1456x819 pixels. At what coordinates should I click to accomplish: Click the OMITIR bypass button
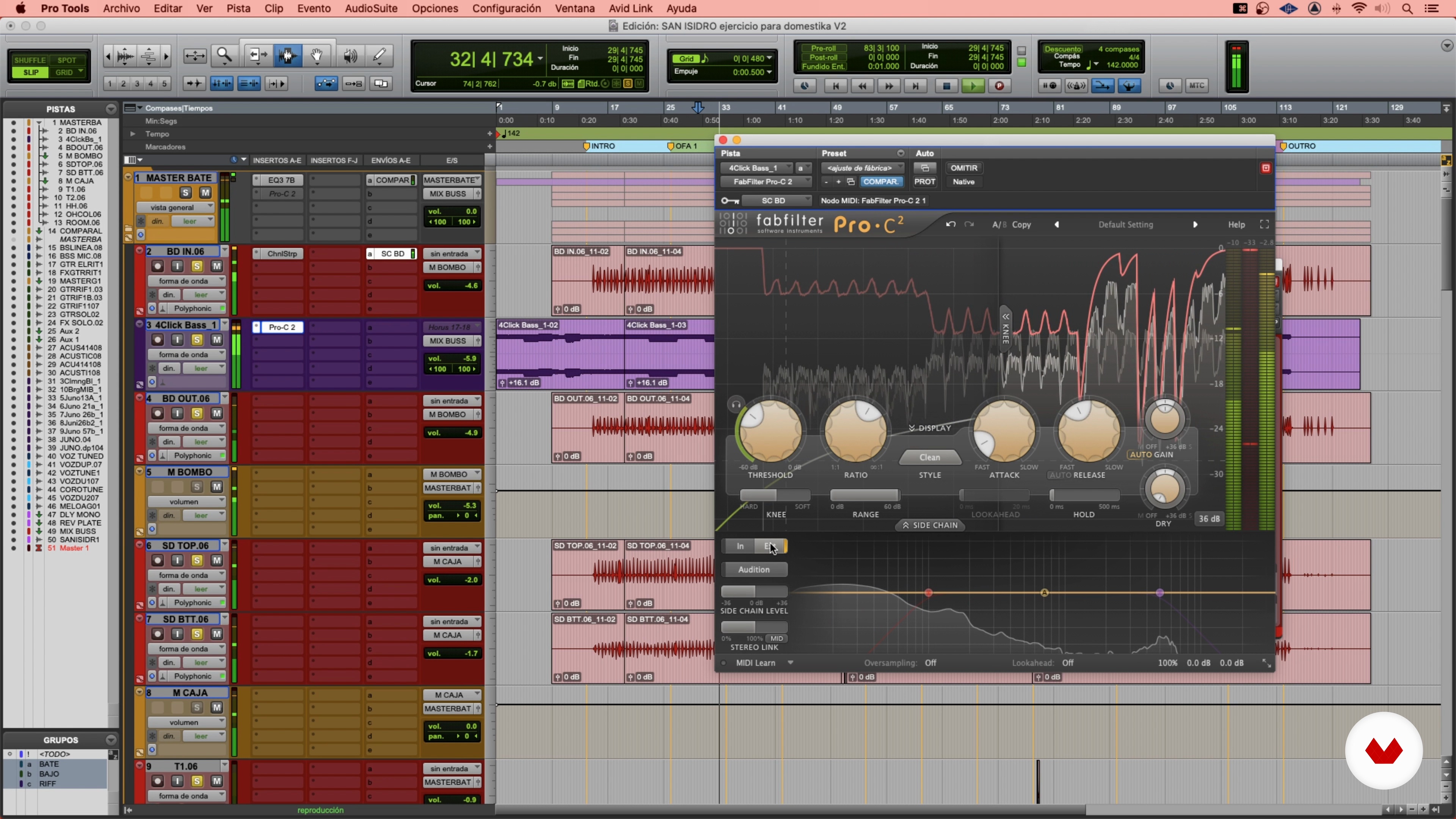[964, 168]
